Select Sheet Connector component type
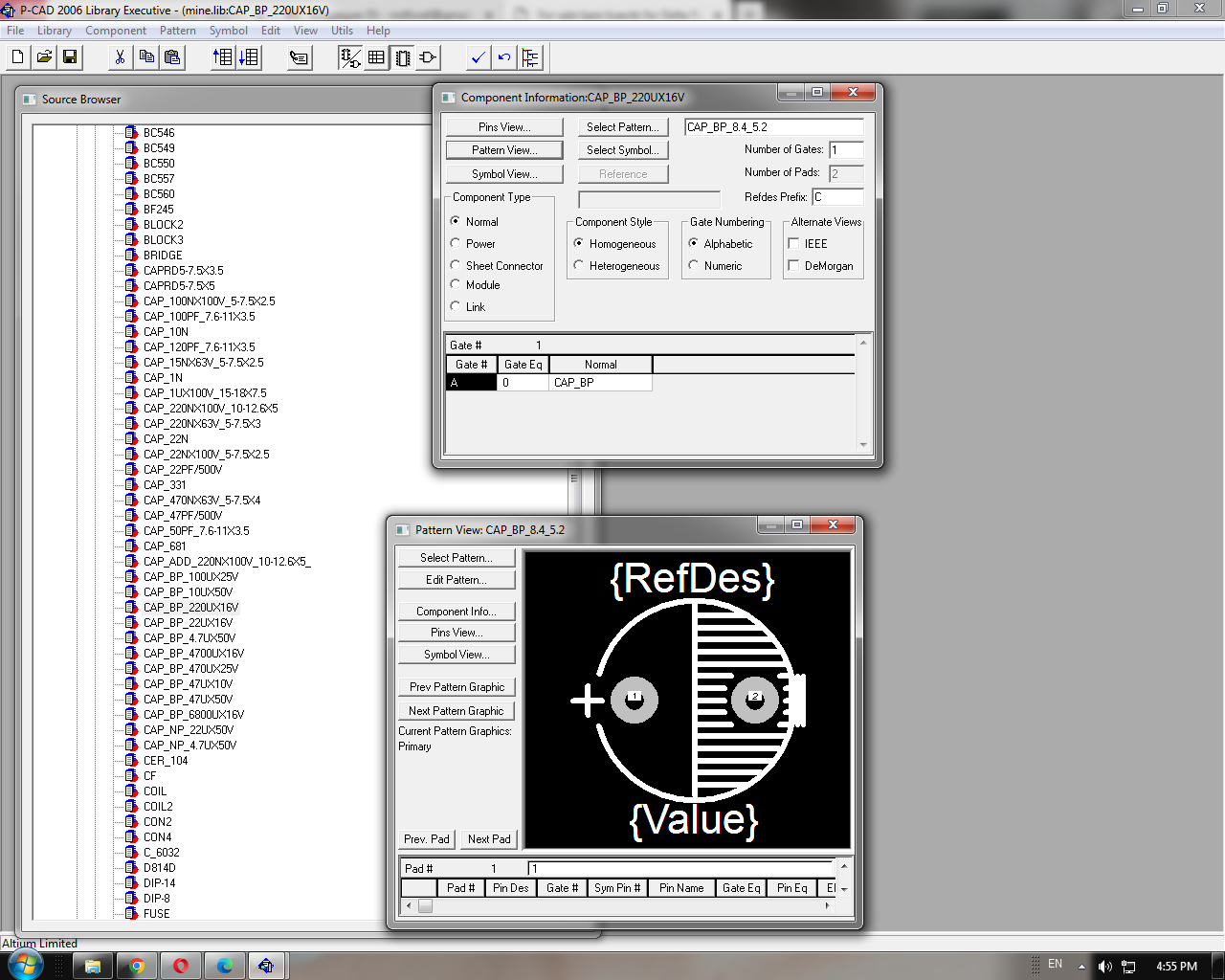Screen dimensions: 1225x980 (456, 265)
